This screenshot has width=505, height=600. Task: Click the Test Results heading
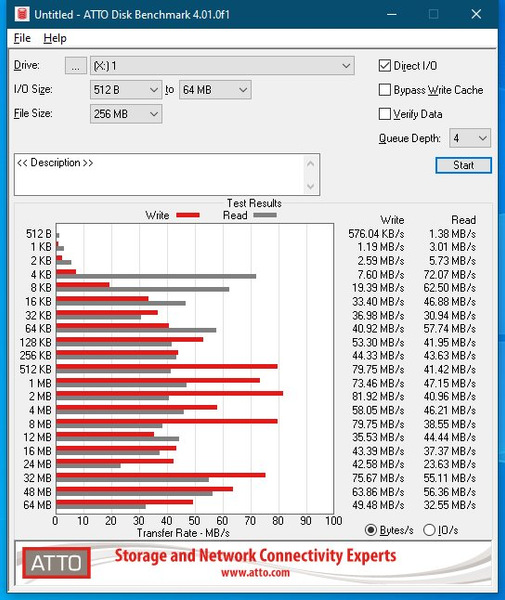(254, 203)
